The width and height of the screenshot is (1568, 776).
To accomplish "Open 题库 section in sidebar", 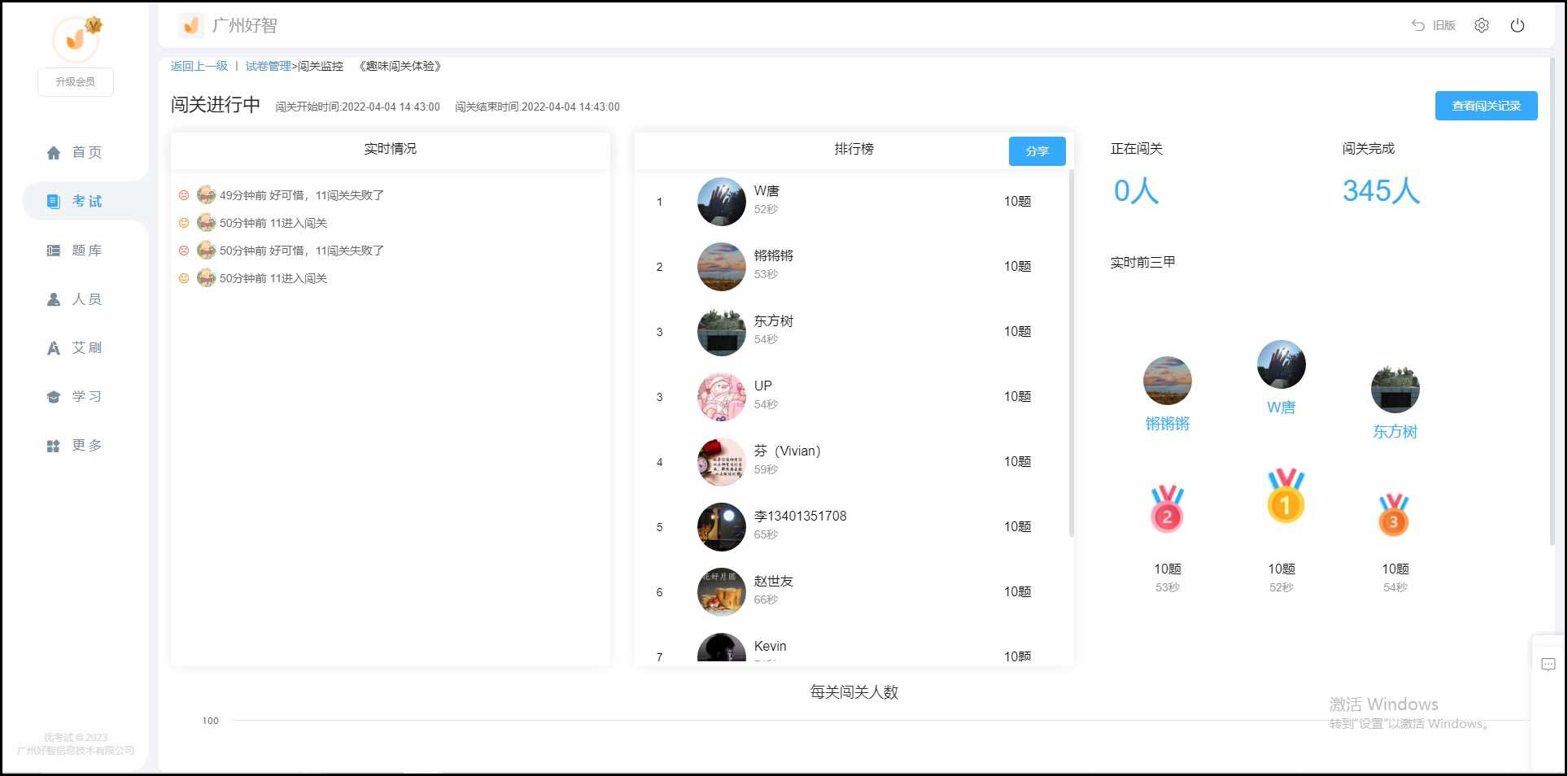I will coord(75,251).
